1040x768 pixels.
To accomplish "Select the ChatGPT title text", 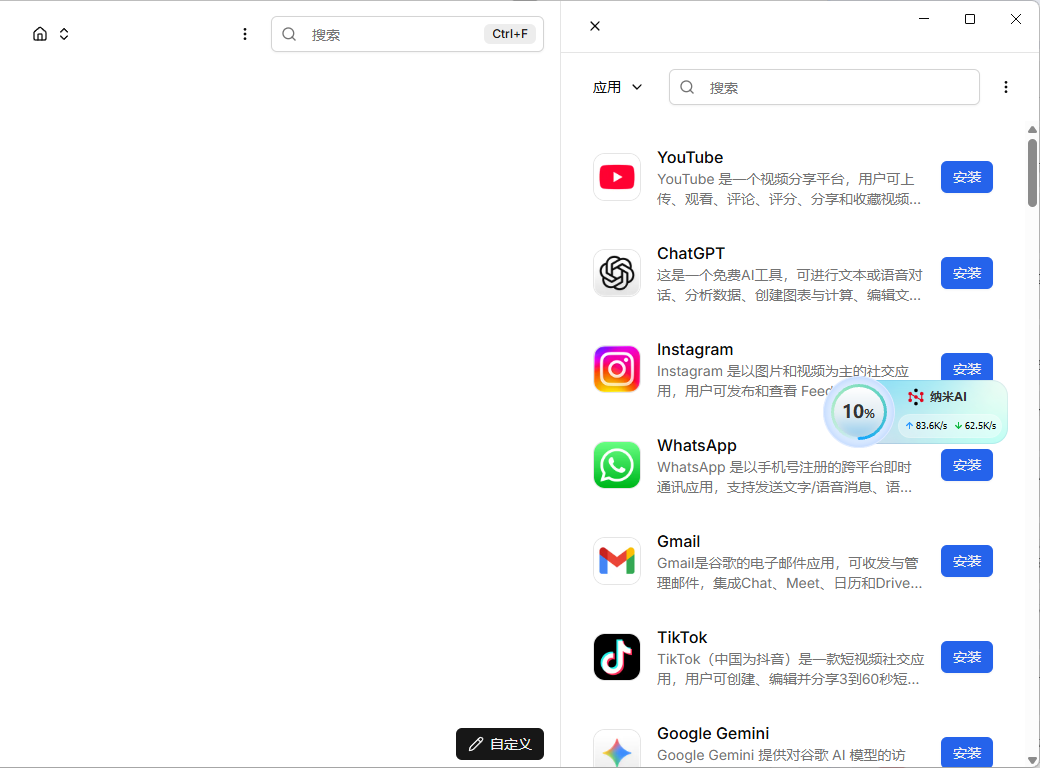I will coord(690,253).
